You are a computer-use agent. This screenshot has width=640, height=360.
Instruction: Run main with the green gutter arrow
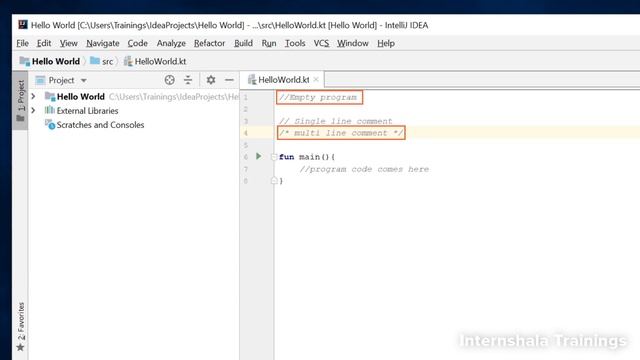click(258, 156)
